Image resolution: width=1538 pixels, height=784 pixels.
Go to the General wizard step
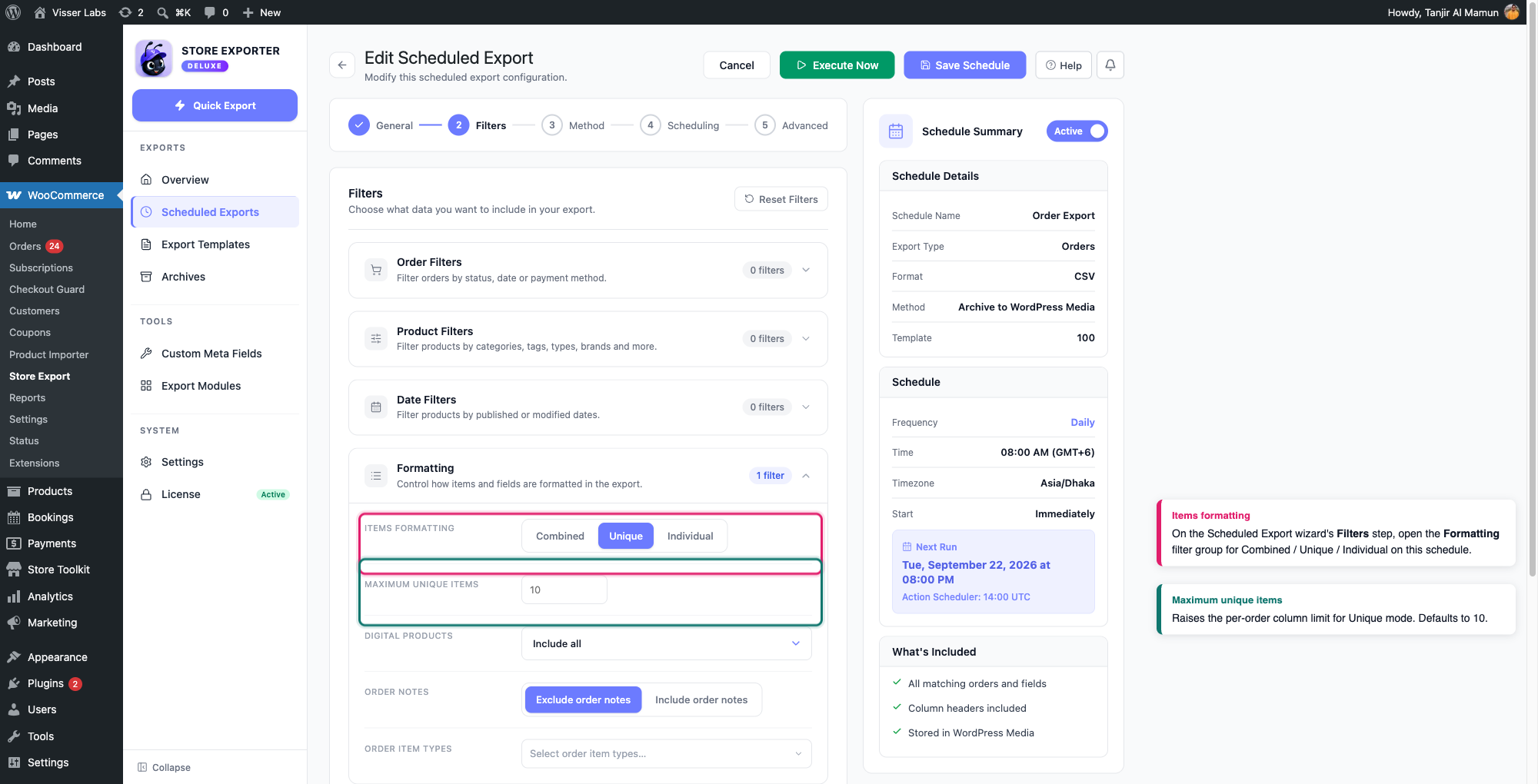coord(381,125)
